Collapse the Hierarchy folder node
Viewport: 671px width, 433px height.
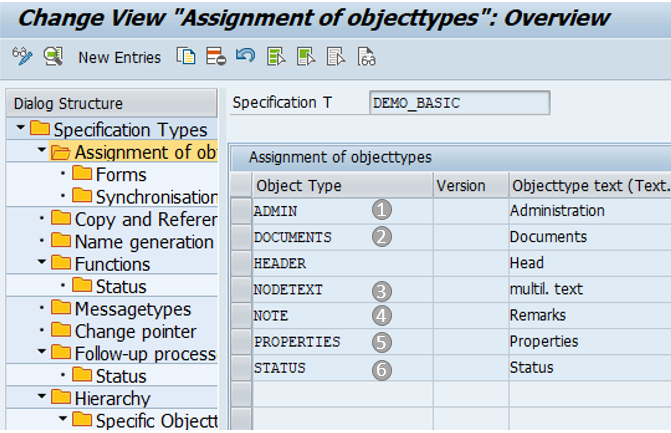click(x=41, y=398)
